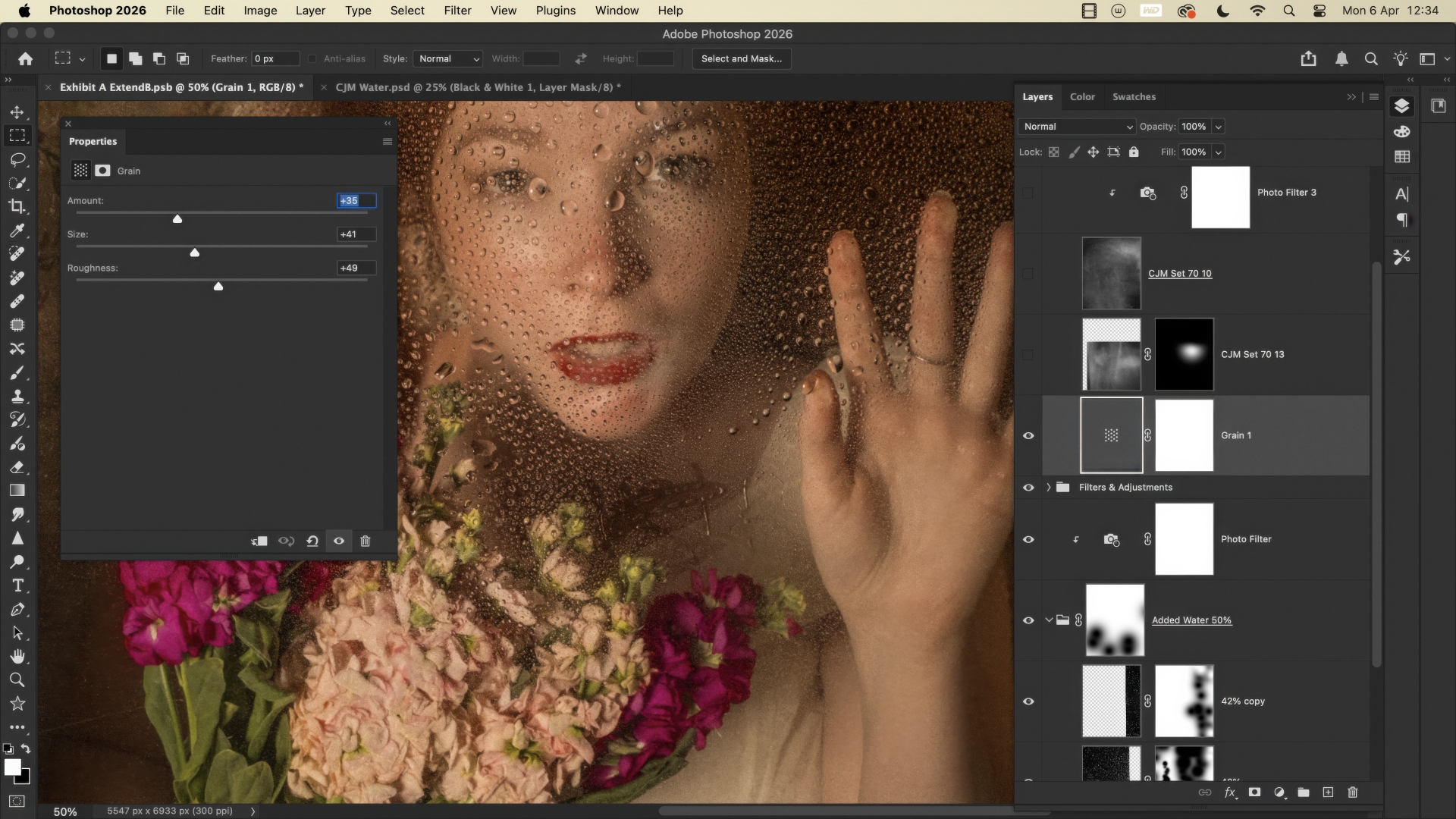Hide the Grain 1 layer
The width and height of the screenshot is (1456, 819).
pyautogui.click(x=1028, y=435)
